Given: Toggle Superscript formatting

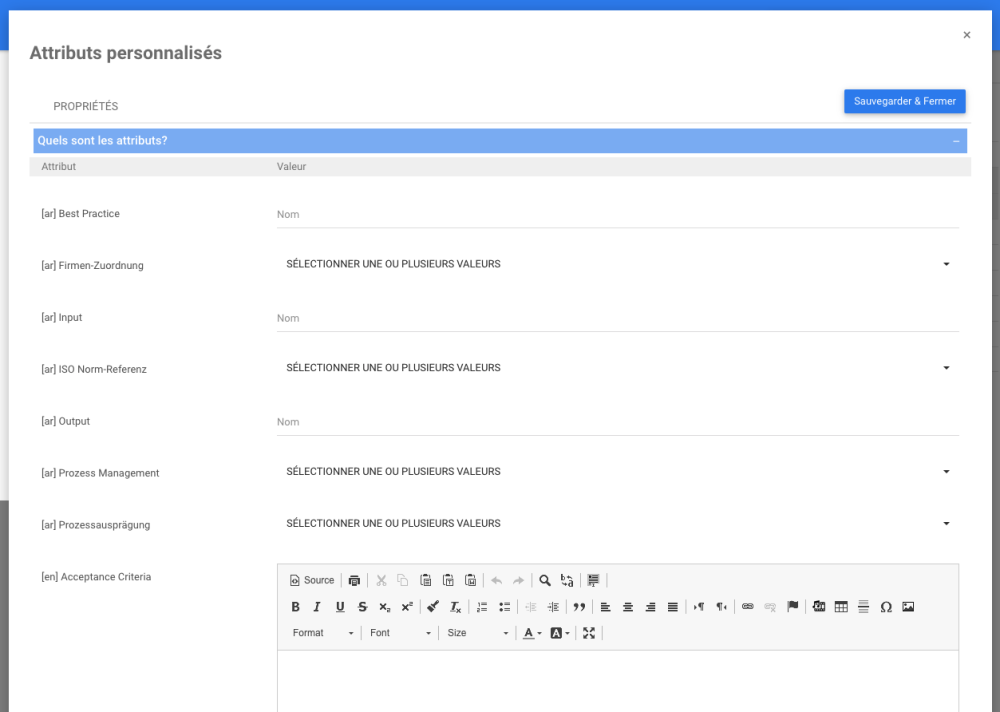Looking at the screenshot, I should tap(407, 607).
